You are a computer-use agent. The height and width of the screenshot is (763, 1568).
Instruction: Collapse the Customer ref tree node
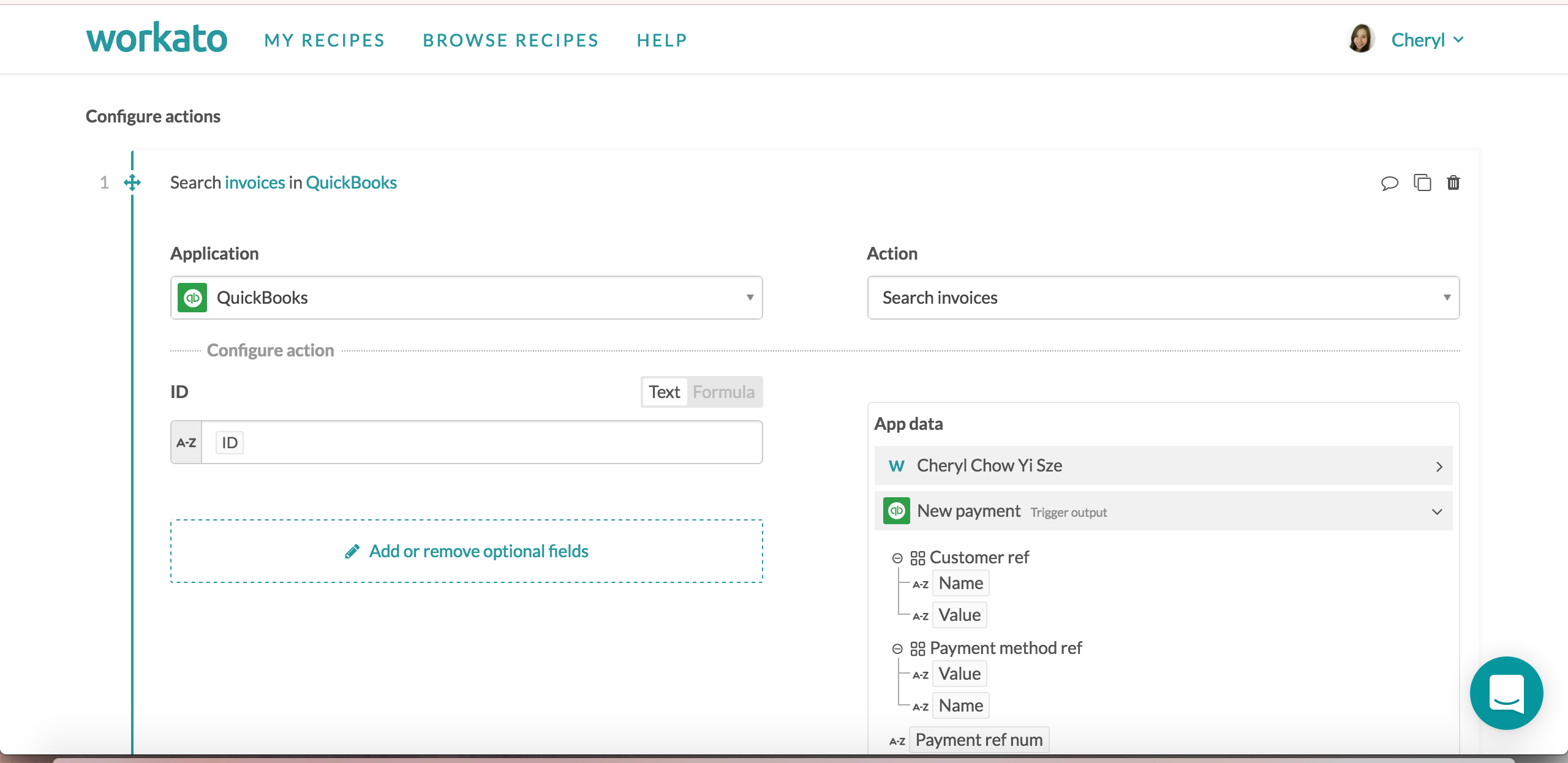[897, 558]
